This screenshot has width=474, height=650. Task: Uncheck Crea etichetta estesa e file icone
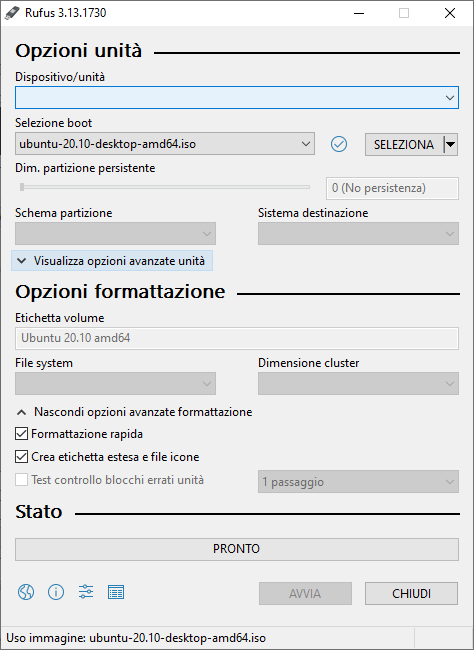point(22,457)
